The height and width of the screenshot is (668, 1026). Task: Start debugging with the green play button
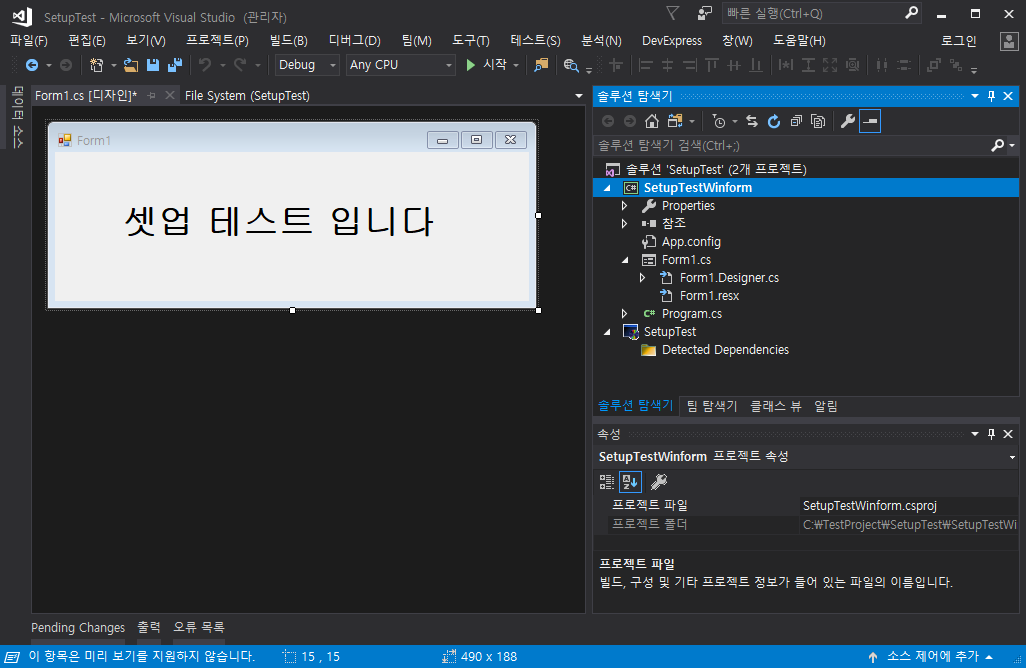coord(470,65)
